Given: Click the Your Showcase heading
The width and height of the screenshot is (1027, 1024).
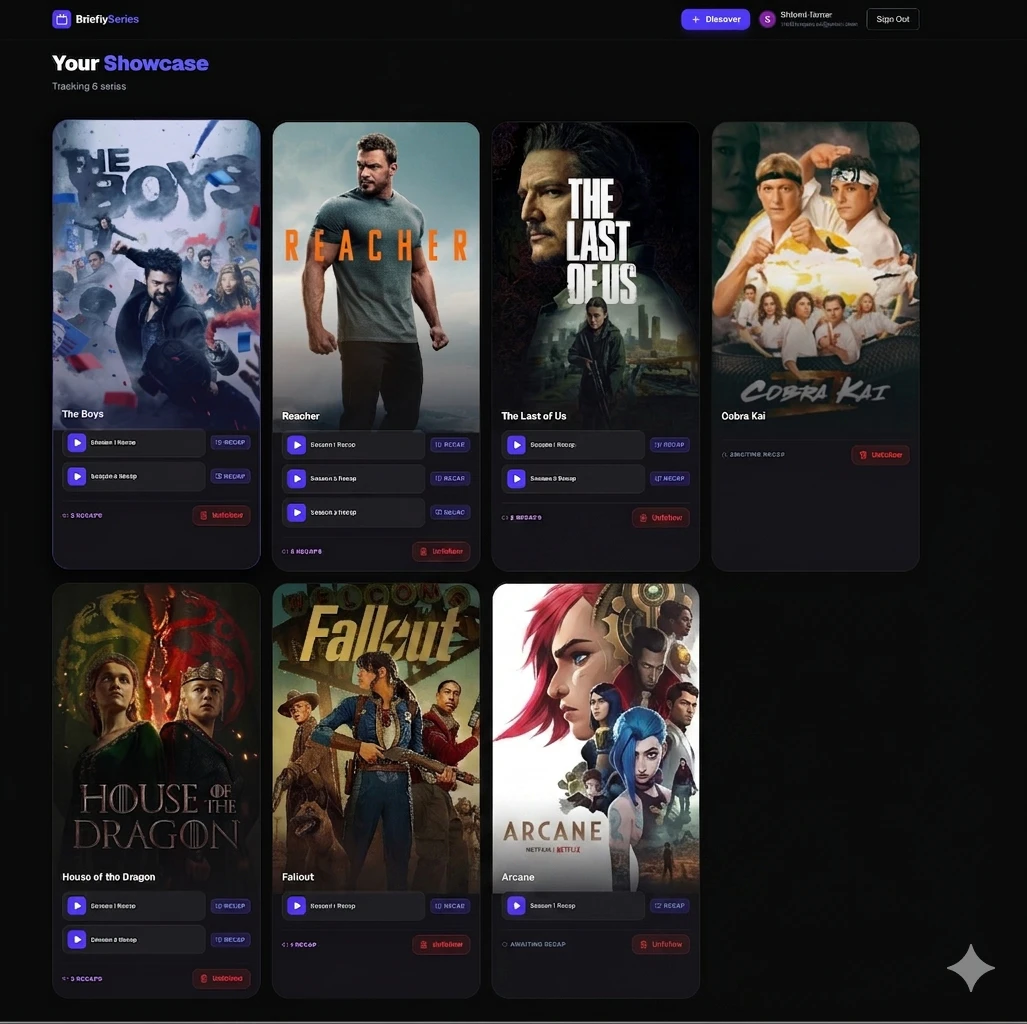Looking at the screenshot, I should pyautogui.click(x=130, y=63).
